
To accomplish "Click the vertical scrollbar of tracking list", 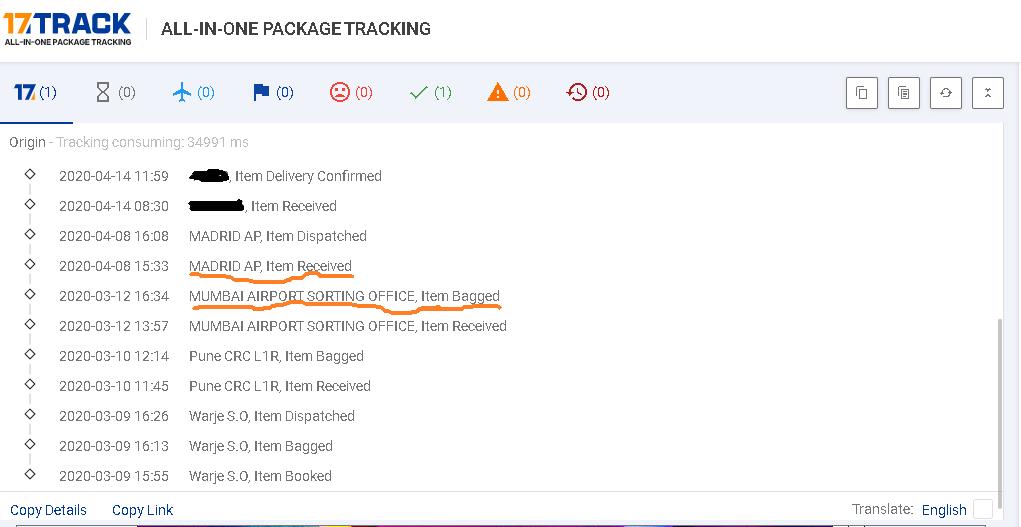I will (x=1000, y=404).
